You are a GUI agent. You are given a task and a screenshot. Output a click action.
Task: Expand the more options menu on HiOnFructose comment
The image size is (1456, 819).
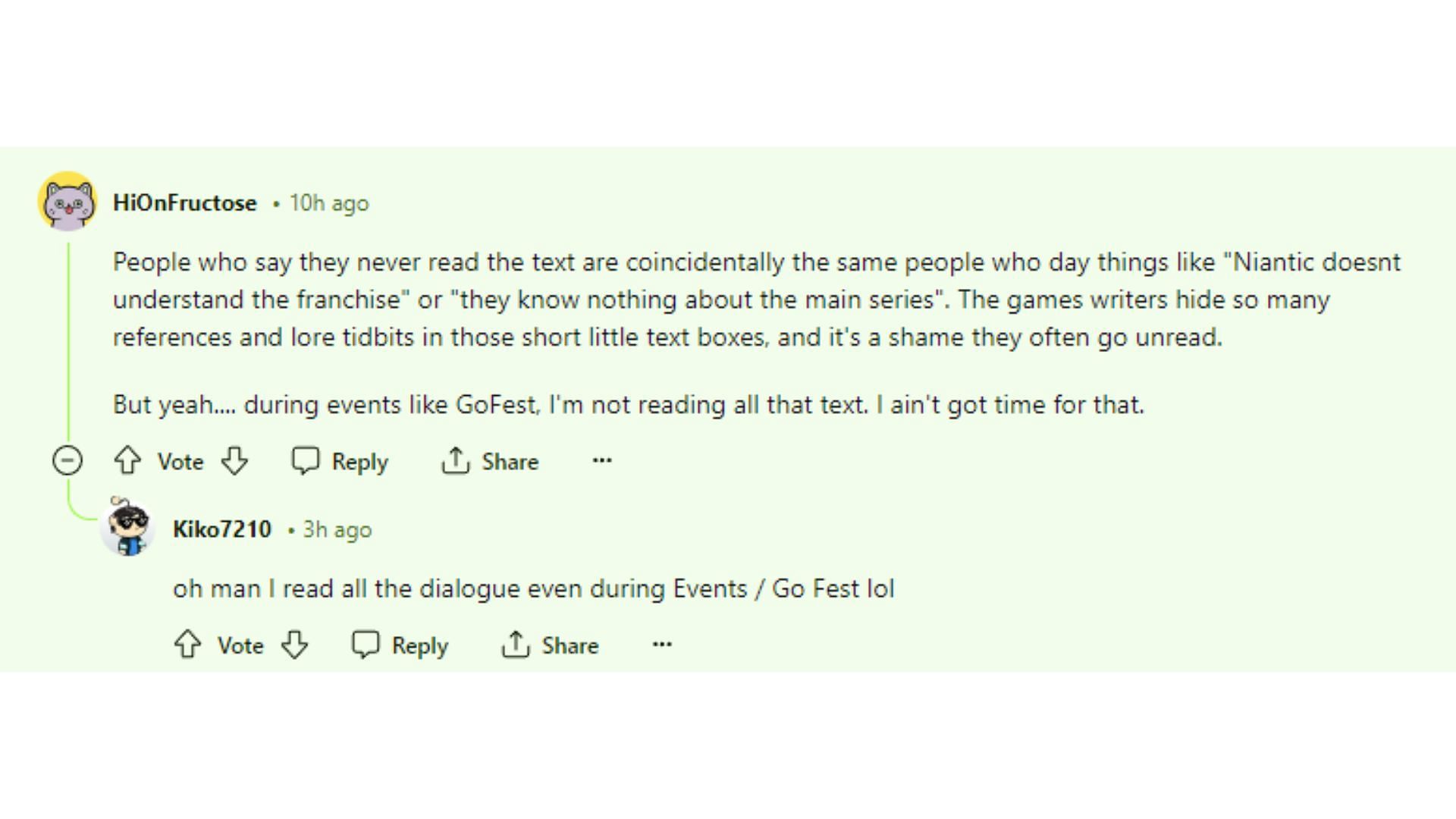[x=601, y=461]
